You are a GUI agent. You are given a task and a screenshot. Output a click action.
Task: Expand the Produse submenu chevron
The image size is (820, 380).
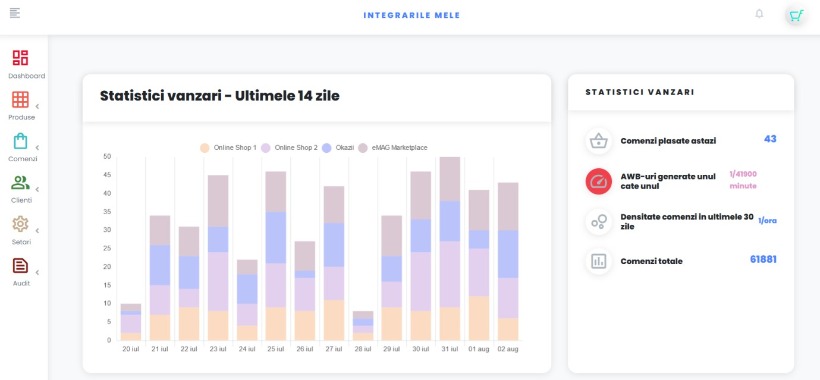[x=37, y=107]
